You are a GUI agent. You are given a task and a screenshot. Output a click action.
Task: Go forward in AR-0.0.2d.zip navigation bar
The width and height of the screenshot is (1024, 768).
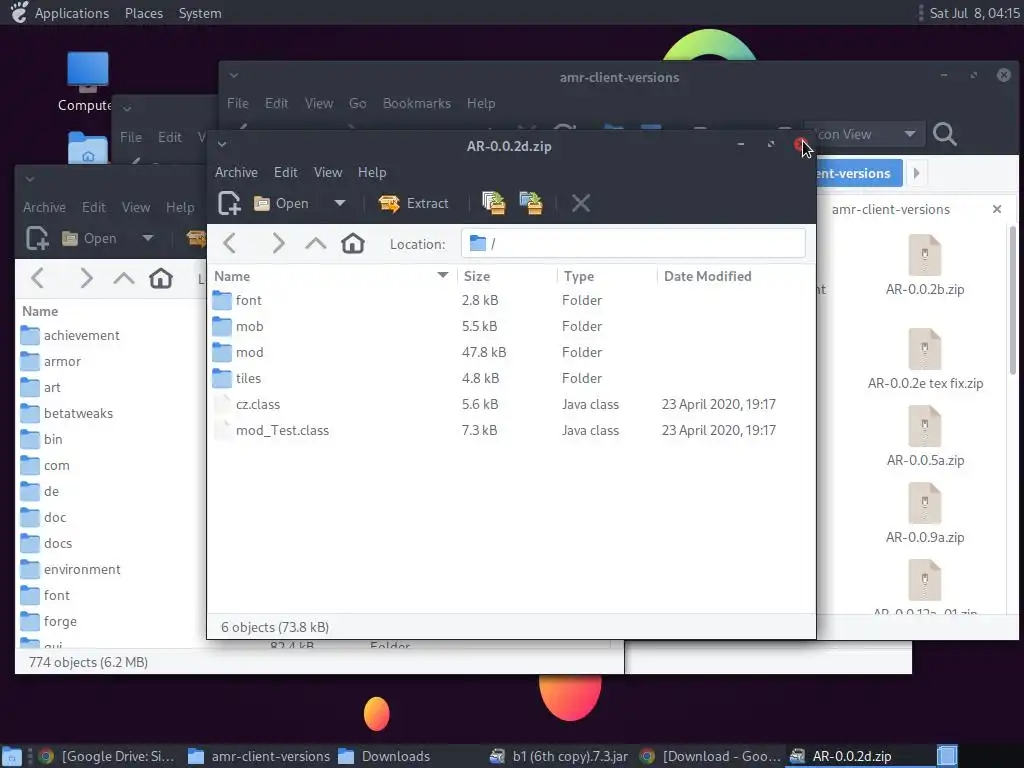coord(278,244)
